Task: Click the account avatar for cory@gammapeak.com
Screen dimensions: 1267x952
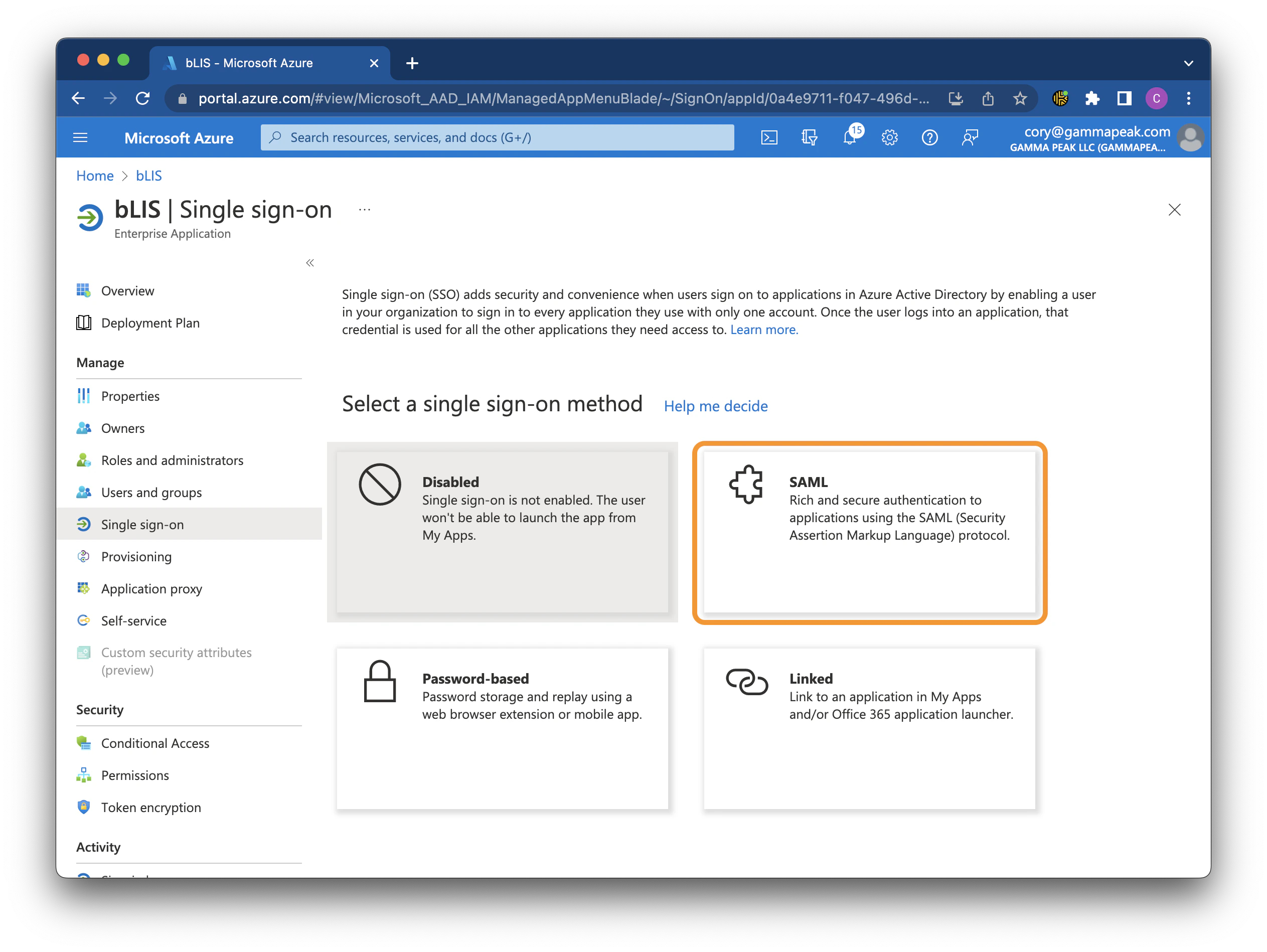Action: (1191, 137)
